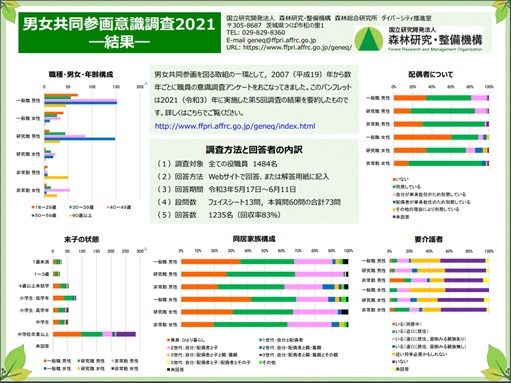Click the 森林研究・整備機構 logo text
Image resolution: width=511 pixels, height=383 pixels.
[435, 40]
